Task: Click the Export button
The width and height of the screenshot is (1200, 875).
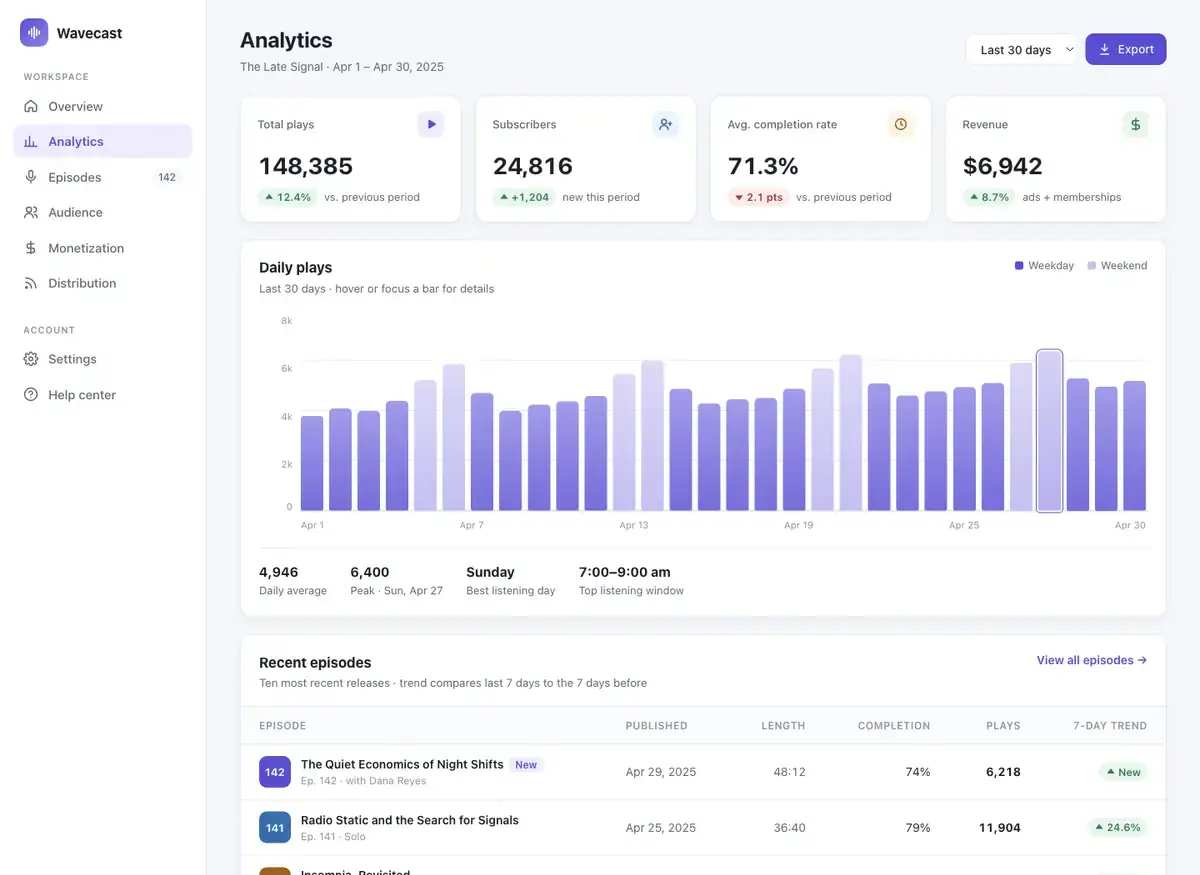Action: (1126, 50)
